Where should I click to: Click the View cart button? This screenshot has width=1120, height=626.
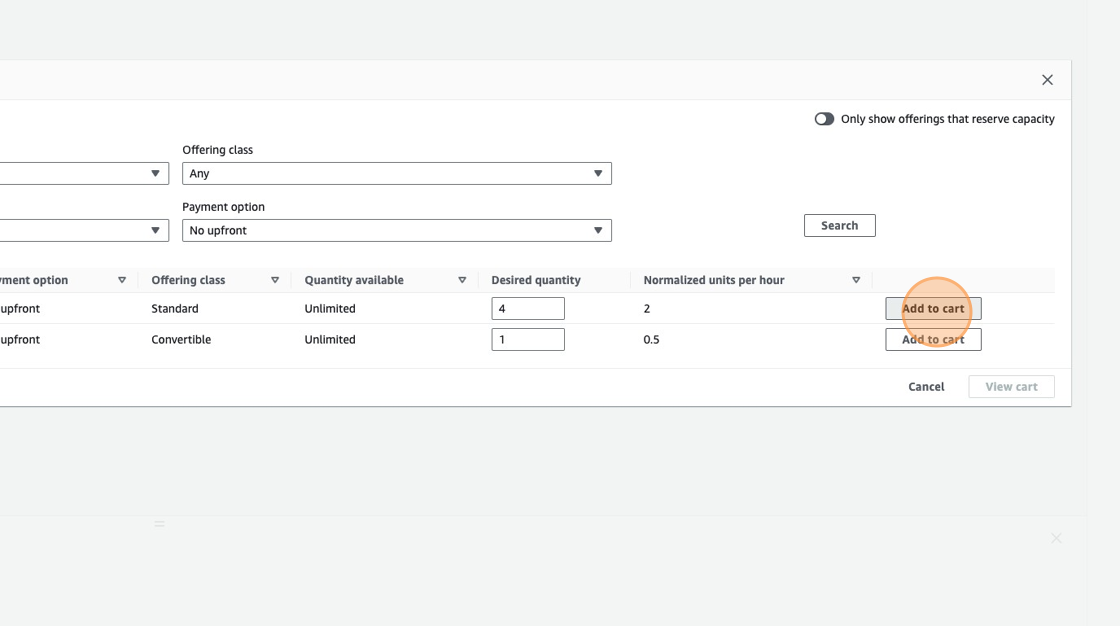(x=1011, y=387)
